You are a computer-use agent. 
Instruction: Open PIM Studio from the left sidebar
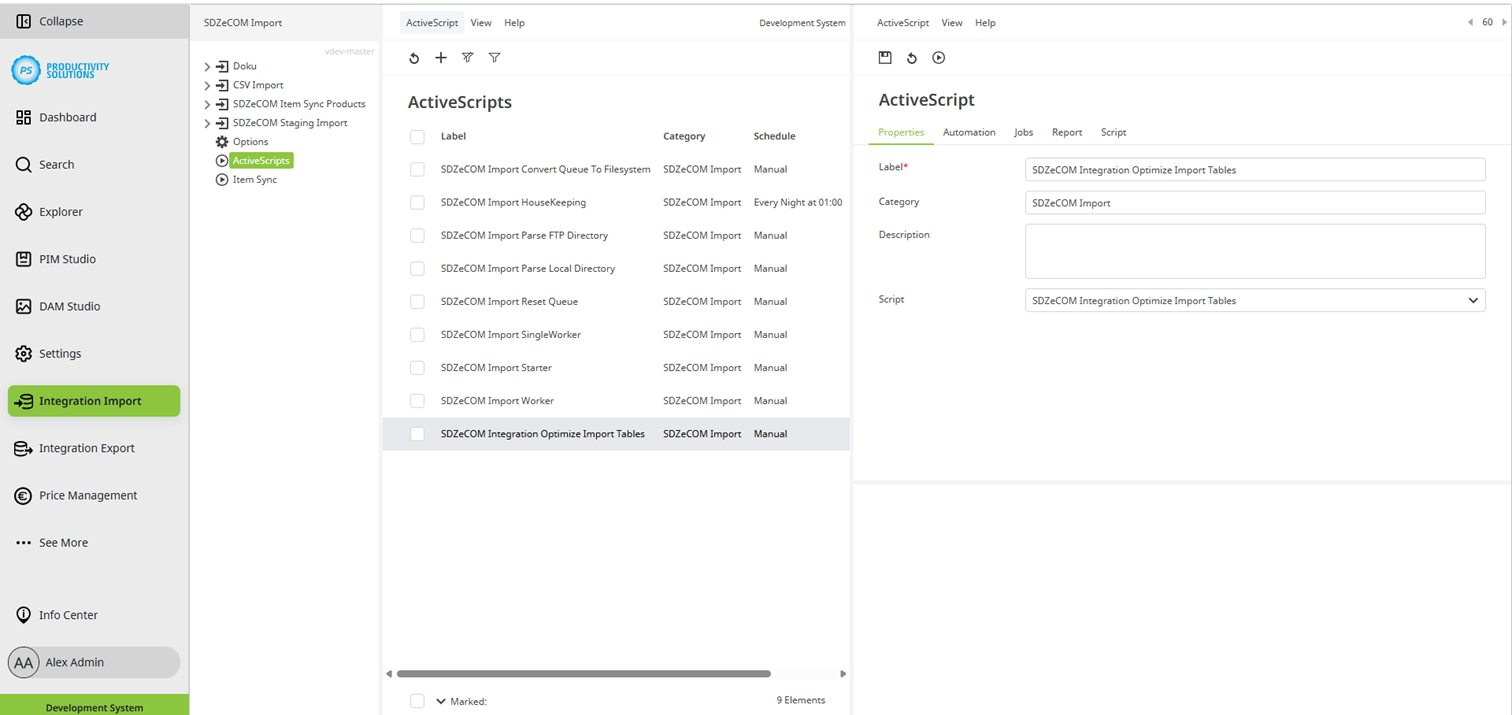[67, 258]
